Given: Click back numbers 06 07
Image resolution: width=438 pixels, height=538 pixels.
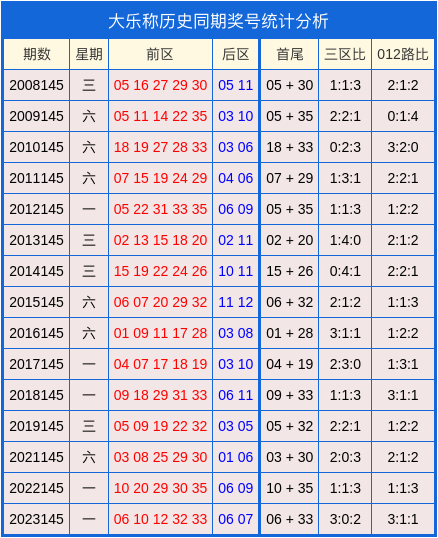Looking at the screenshot, I should pos(236,519).
